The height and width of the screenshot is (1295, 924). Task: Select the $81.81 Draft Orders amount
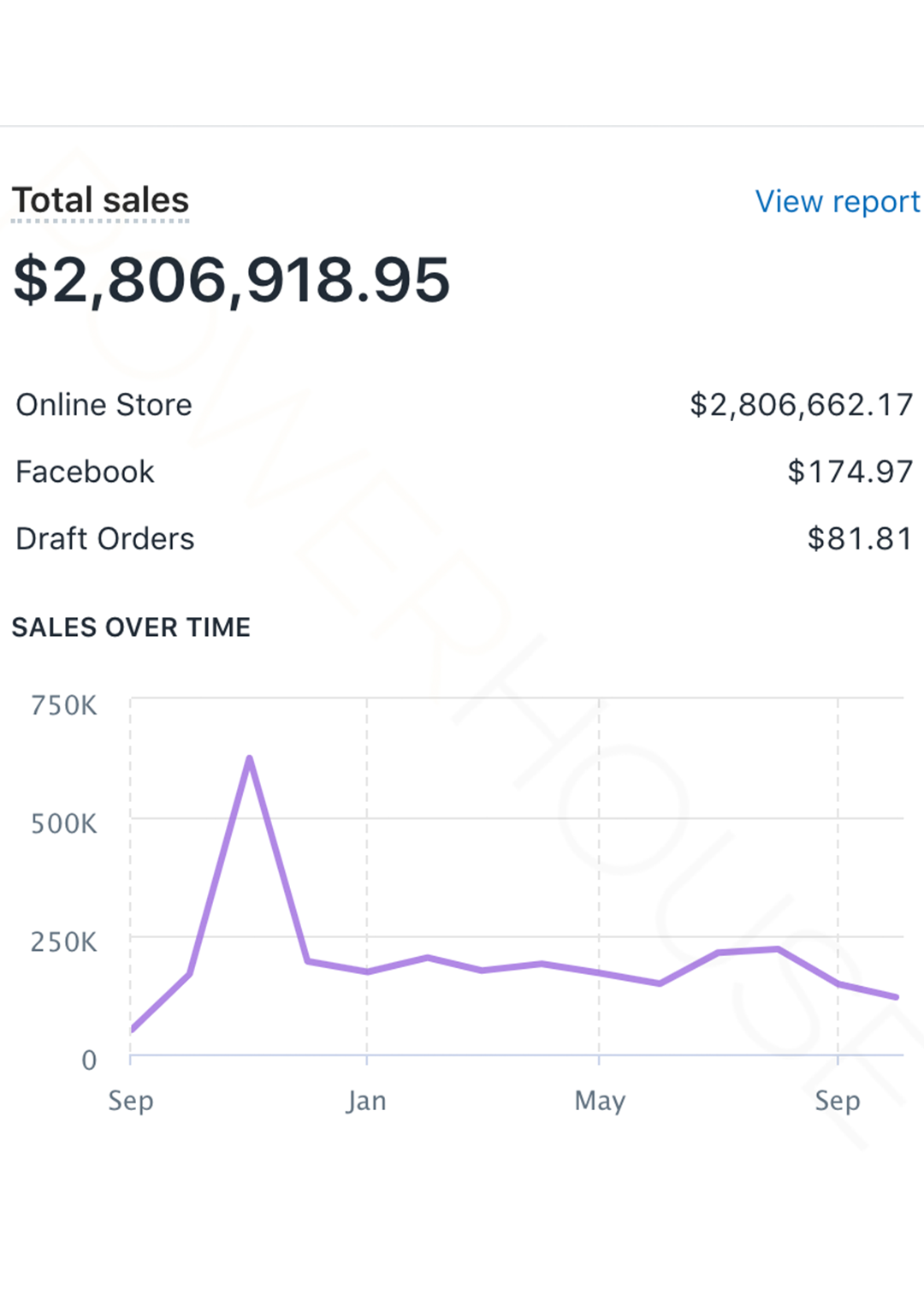click(x=860, y=538)
